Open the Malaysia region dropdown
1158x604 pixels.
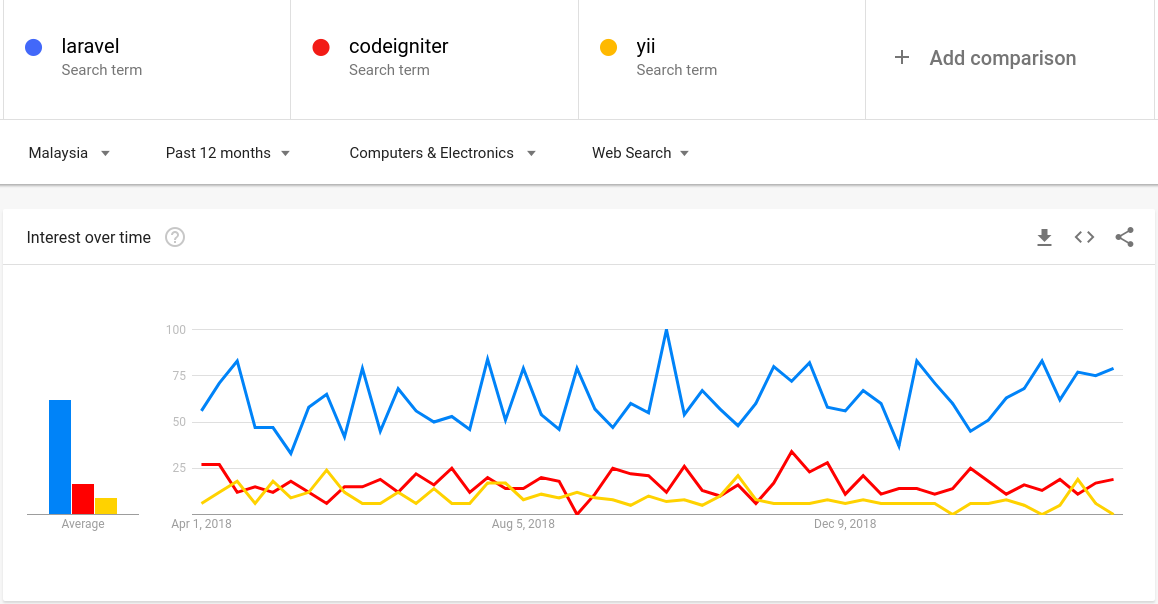pyautogui.click(x=69, y=153)
